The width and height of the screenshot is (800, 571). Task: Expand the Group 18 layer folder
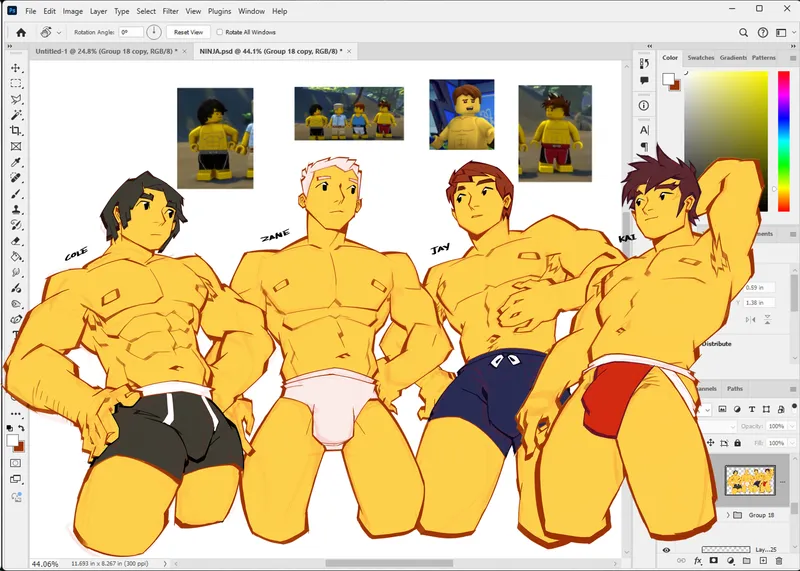(728, 515)
